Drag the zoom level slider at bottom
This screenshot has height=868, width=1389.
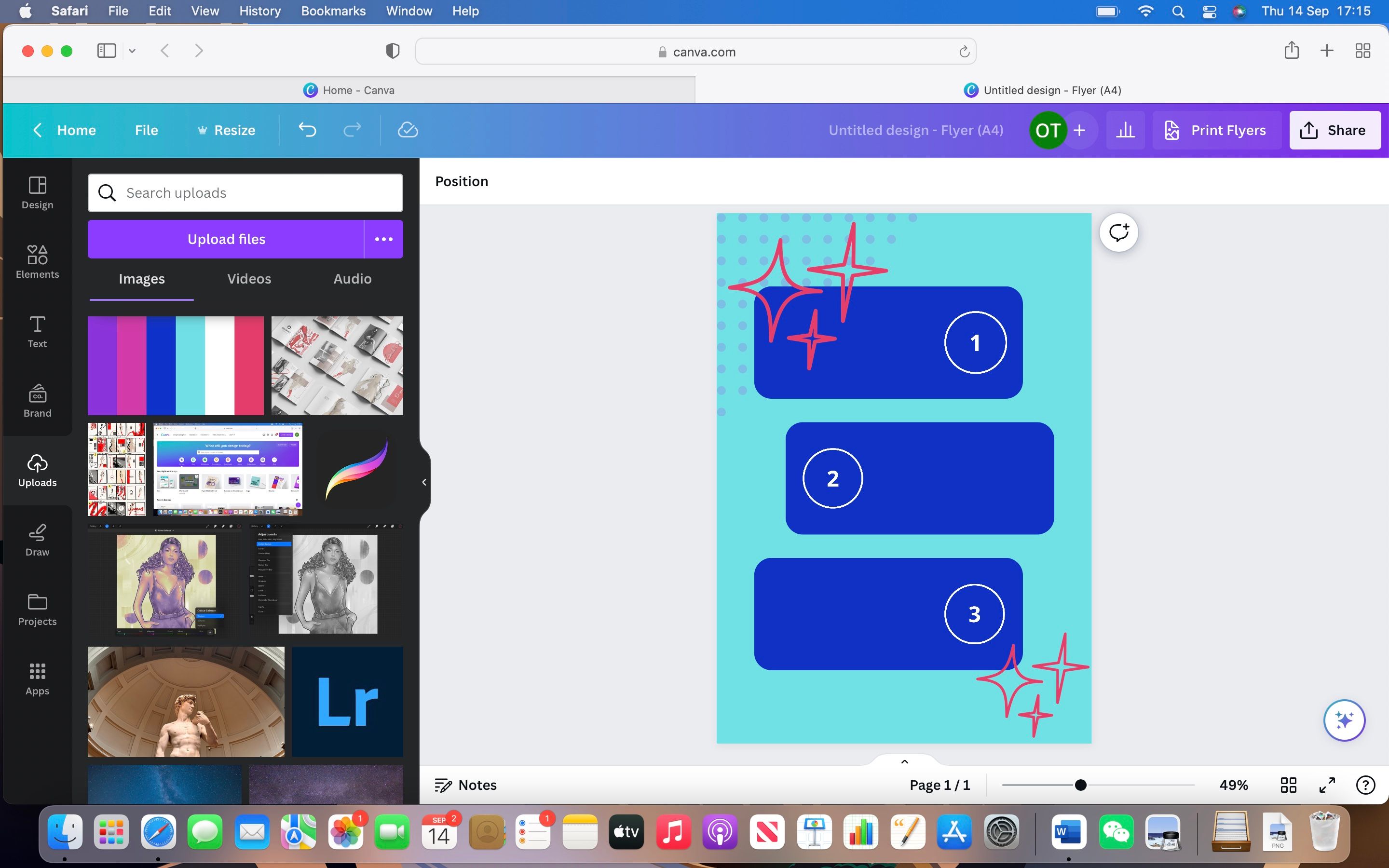(1081, 785)
